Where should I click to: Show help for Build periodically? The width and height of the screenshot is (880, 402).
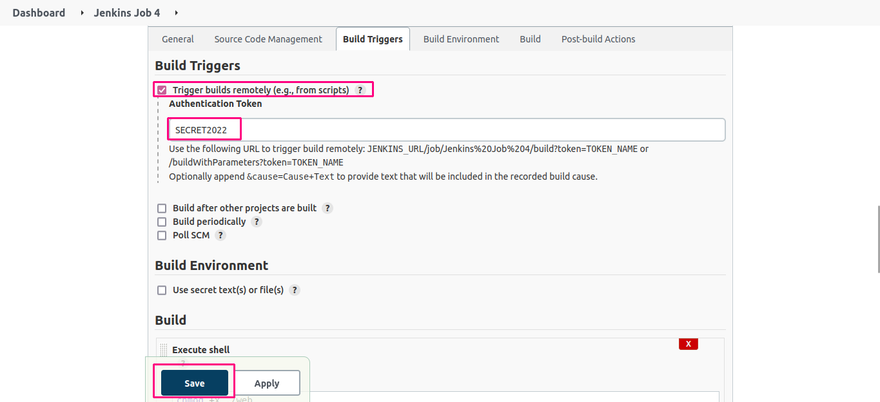point(256,222)
